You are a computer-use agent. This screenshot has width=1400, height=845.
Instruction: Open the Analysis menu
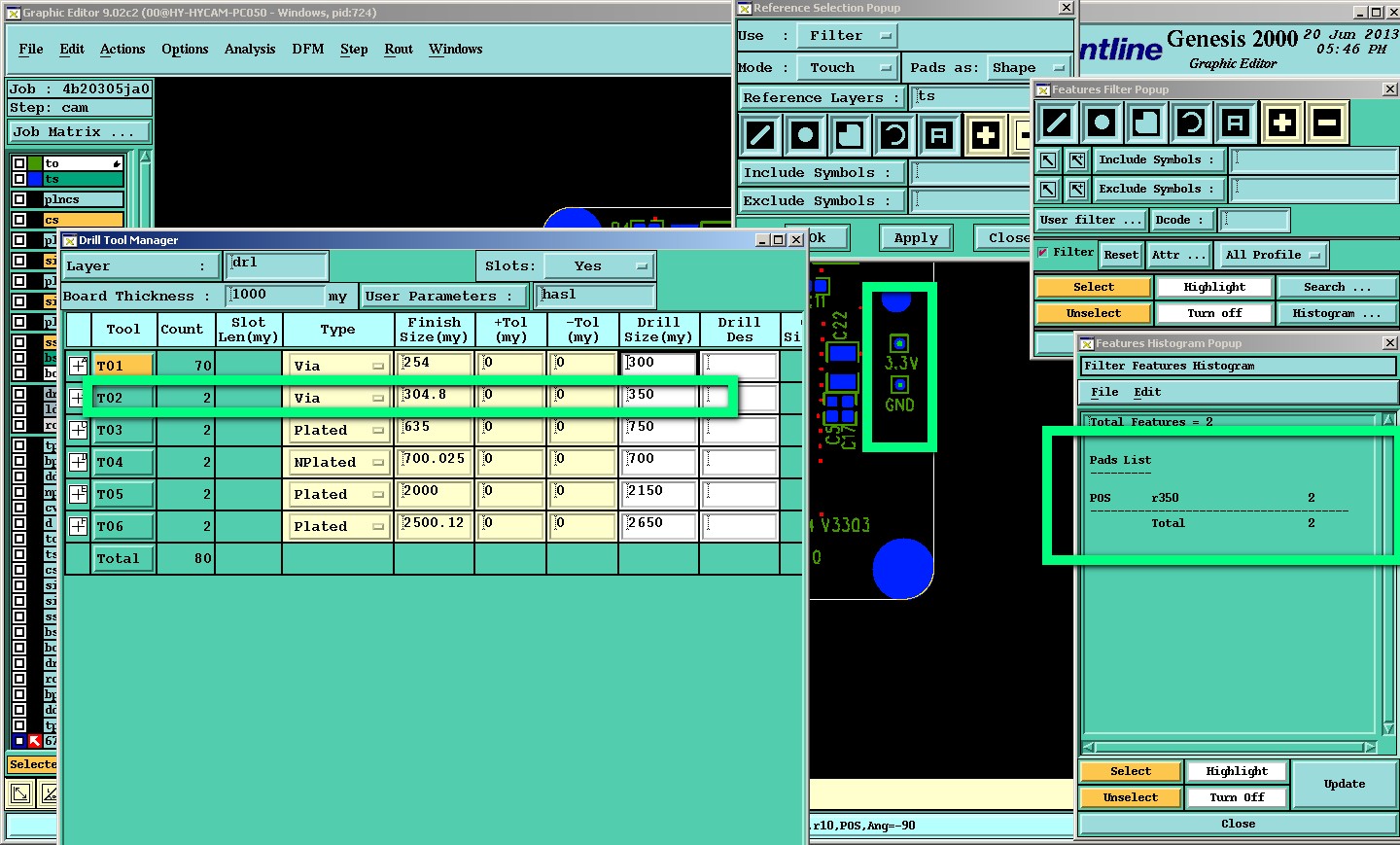pos(250,49)
